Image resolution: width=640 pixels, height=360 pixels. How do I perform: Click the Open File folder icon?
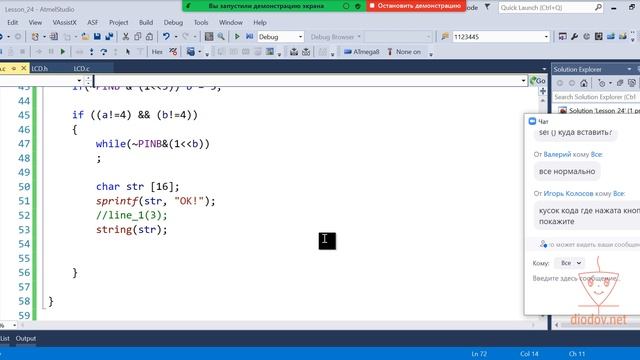tap(85, 37)
